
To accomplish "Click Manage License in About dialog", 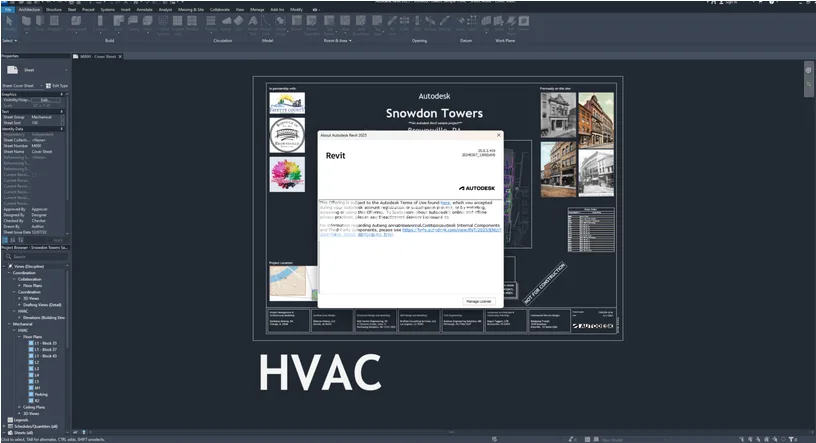I will 479,301.
